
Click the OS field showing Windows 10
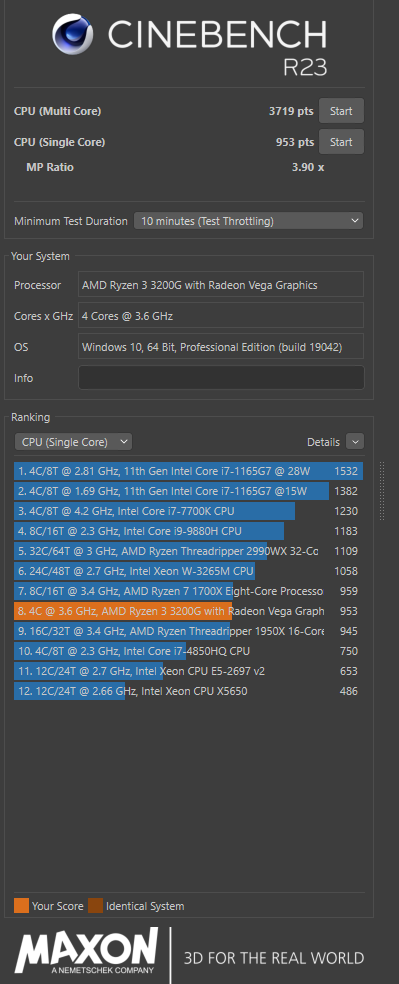pyautogui.click(x=221, y=346)
